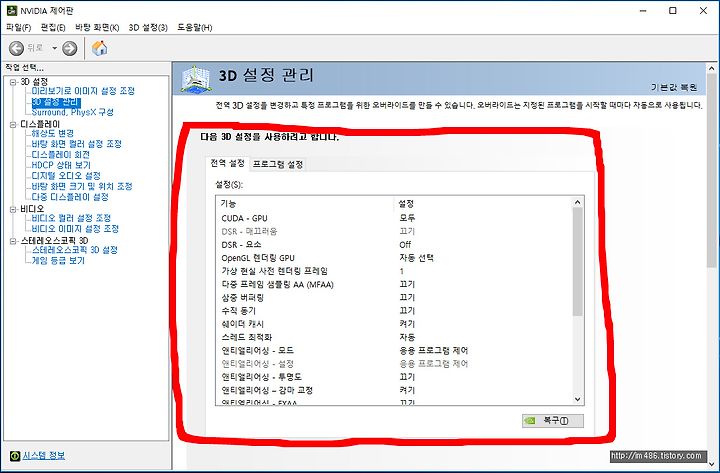Open 바탕 화면 크기 및 위치 조정
720x473 pixels.
(82, 186)
